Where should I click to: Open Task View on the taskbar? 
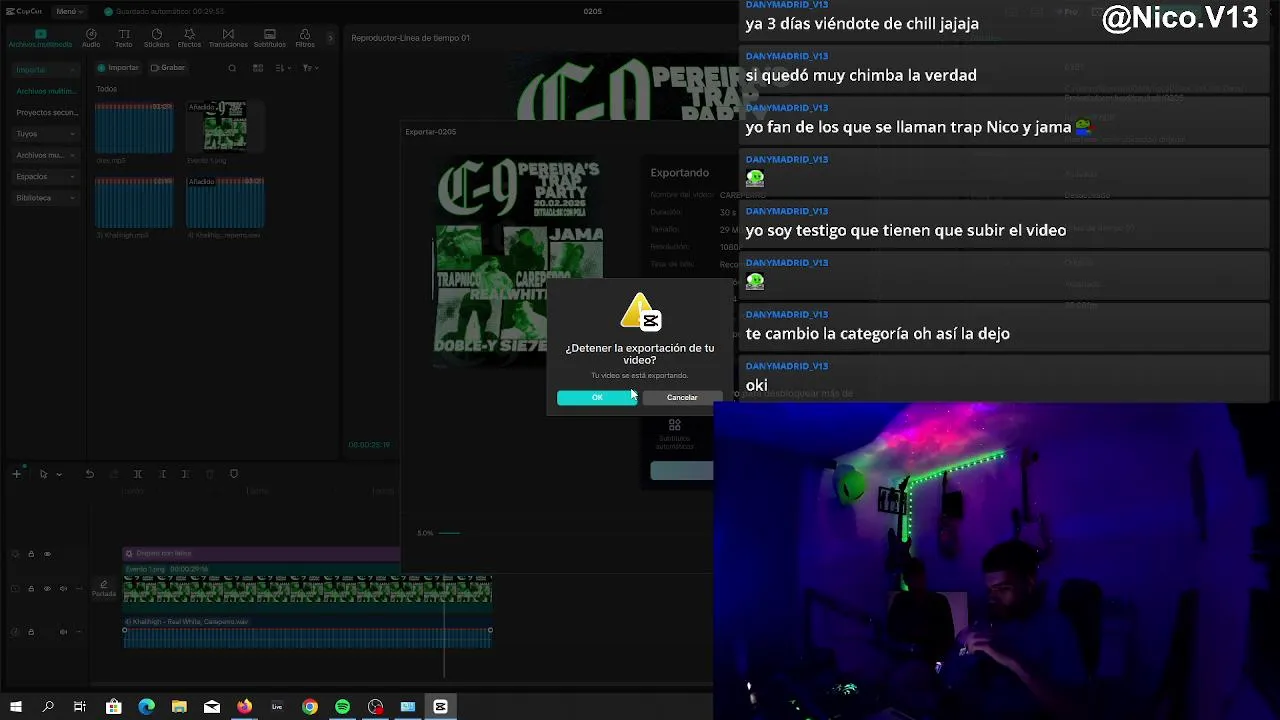(80, 707)
